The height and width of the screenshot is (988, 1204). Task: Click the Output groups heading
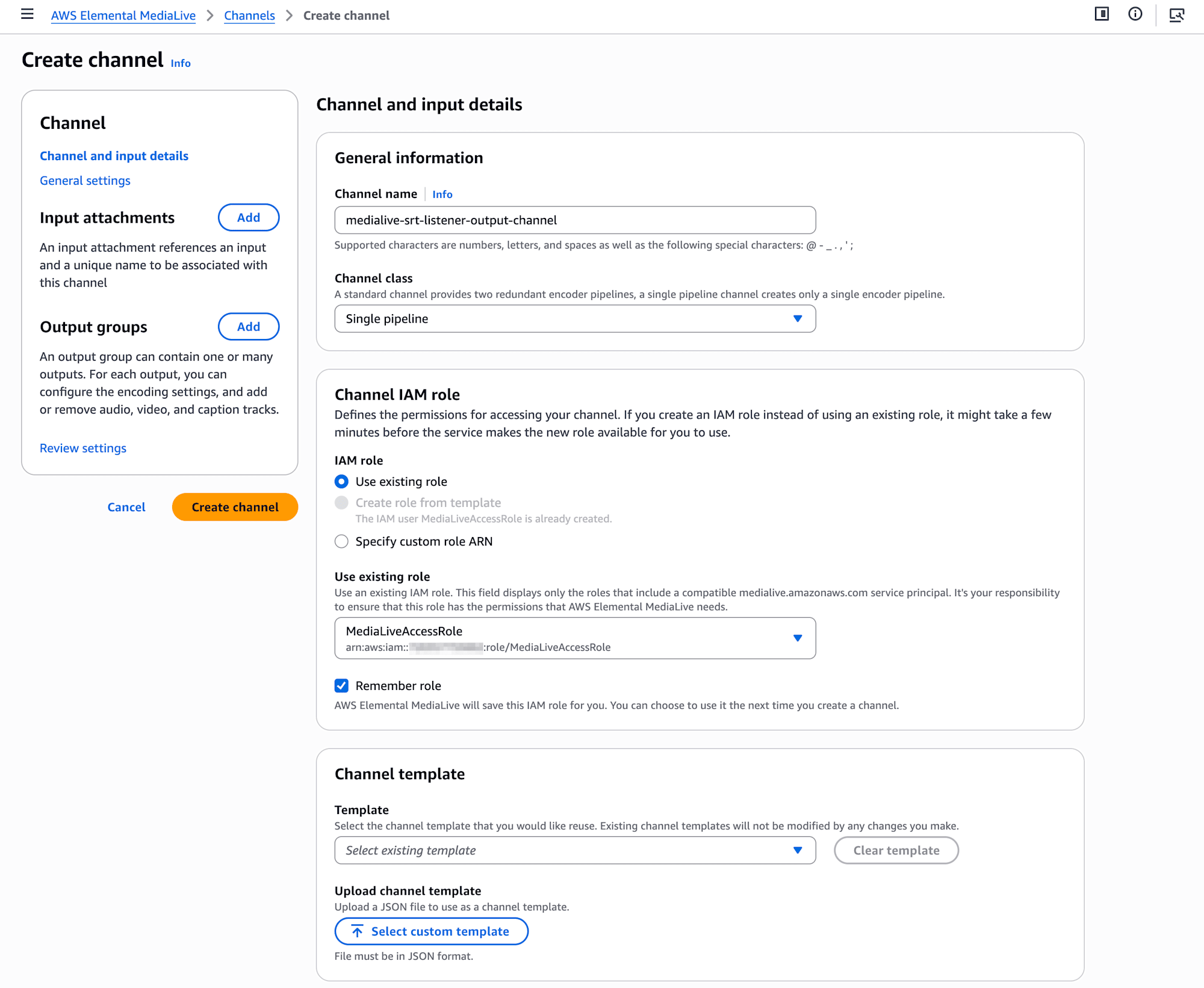coord(93,326)
